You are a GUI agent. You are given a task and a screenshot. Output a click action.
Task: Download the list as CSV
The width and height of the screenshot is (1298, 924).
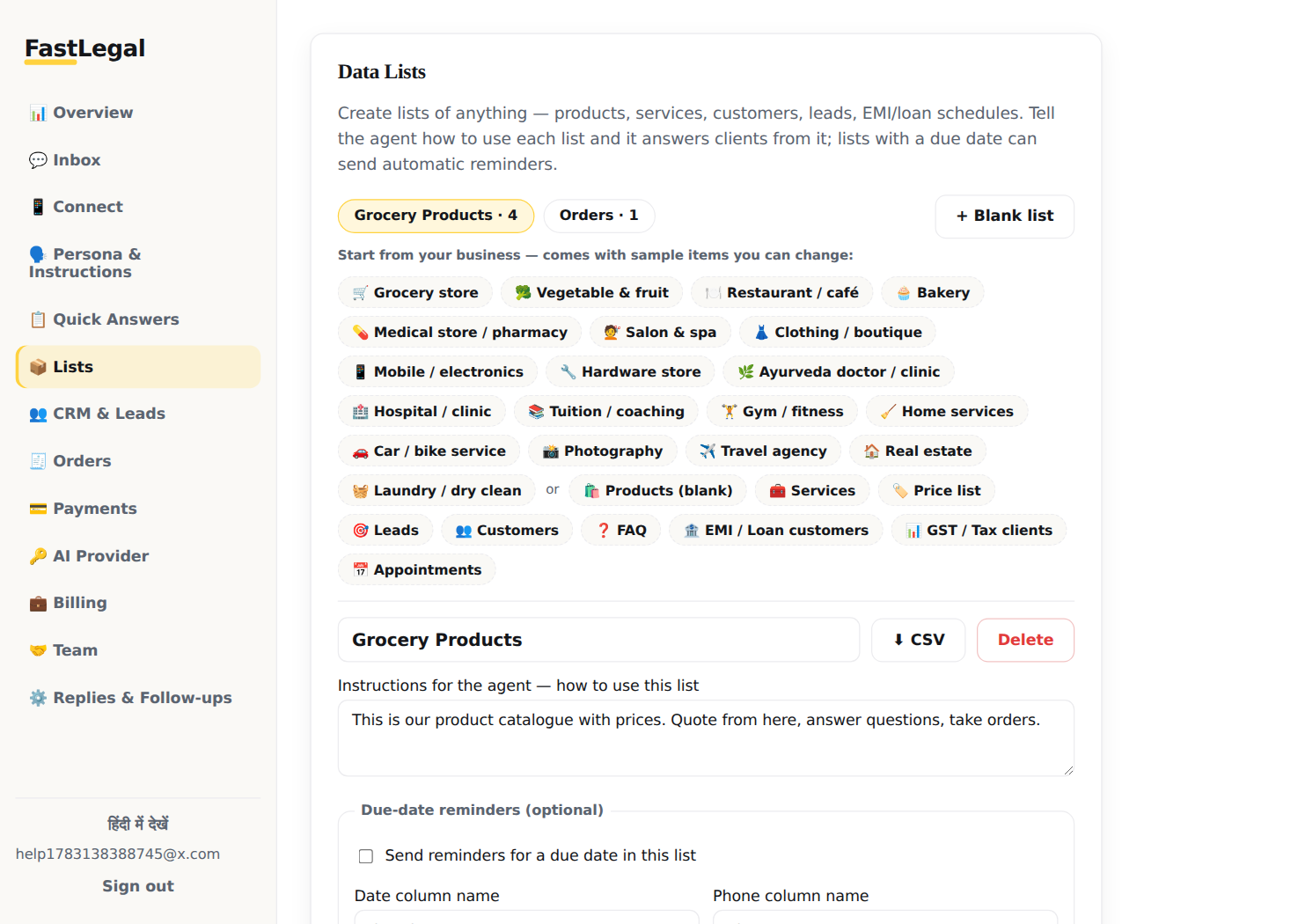tap(918, 640)
